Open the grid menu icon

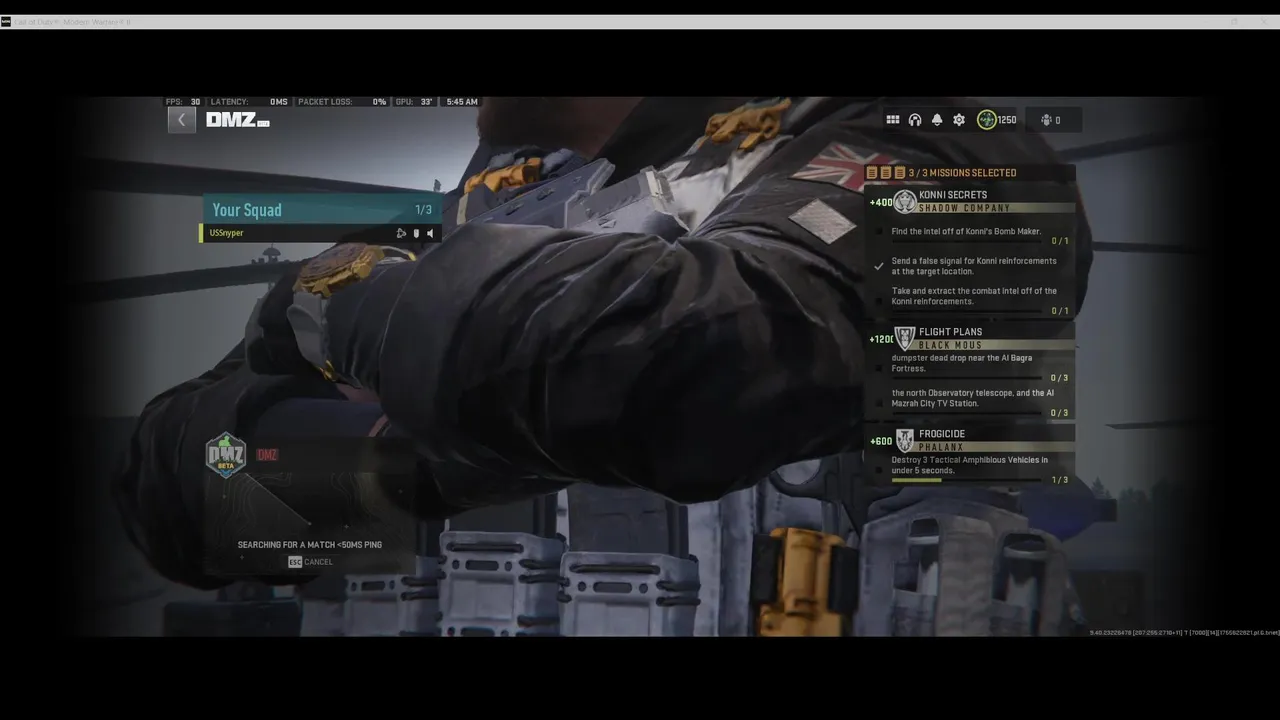click(x=893, y=120)
